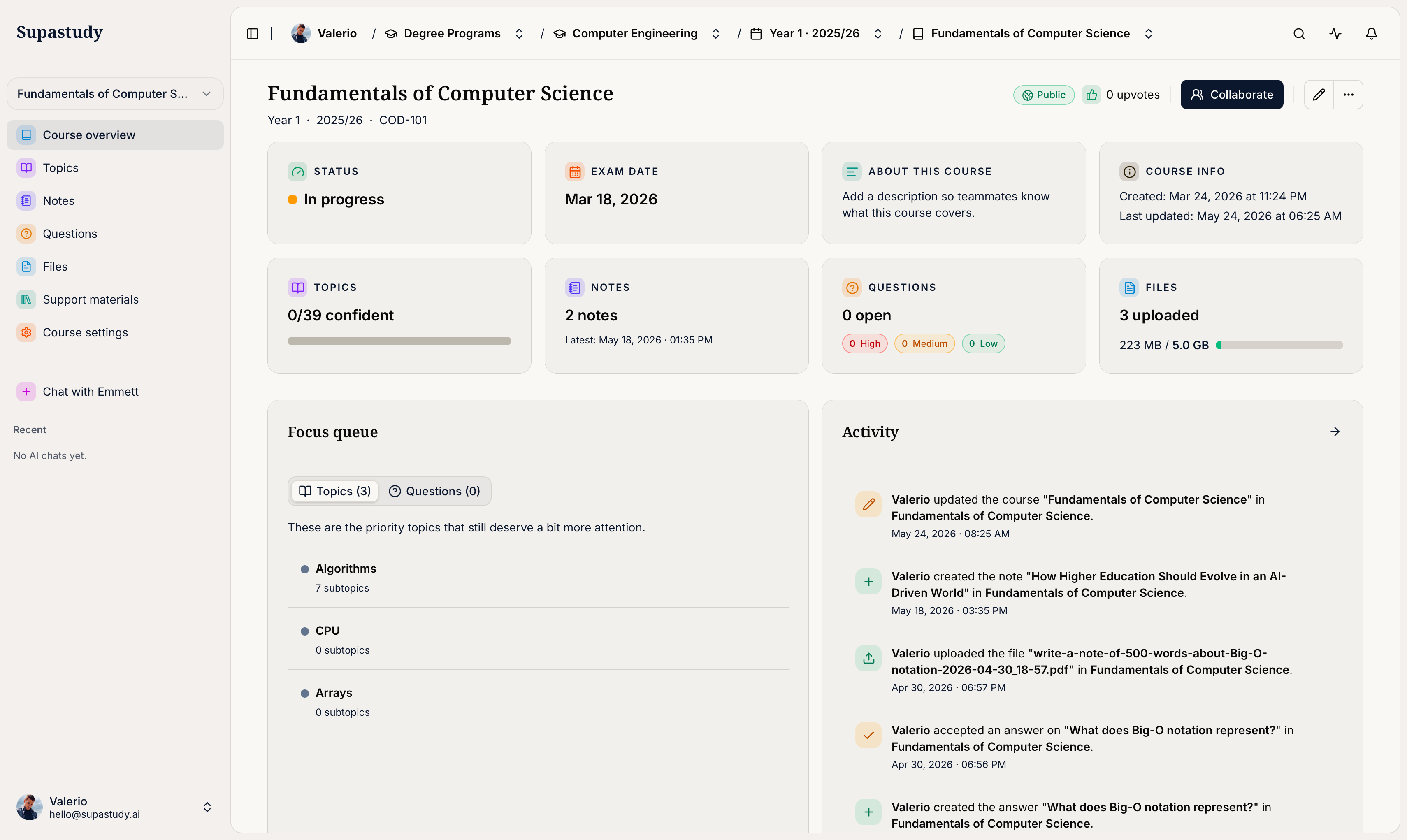Image resolution: width=1407 pixels, height=840 pixels.
Task: Go to Course overview in sidebar
Action: pos(115,135)
